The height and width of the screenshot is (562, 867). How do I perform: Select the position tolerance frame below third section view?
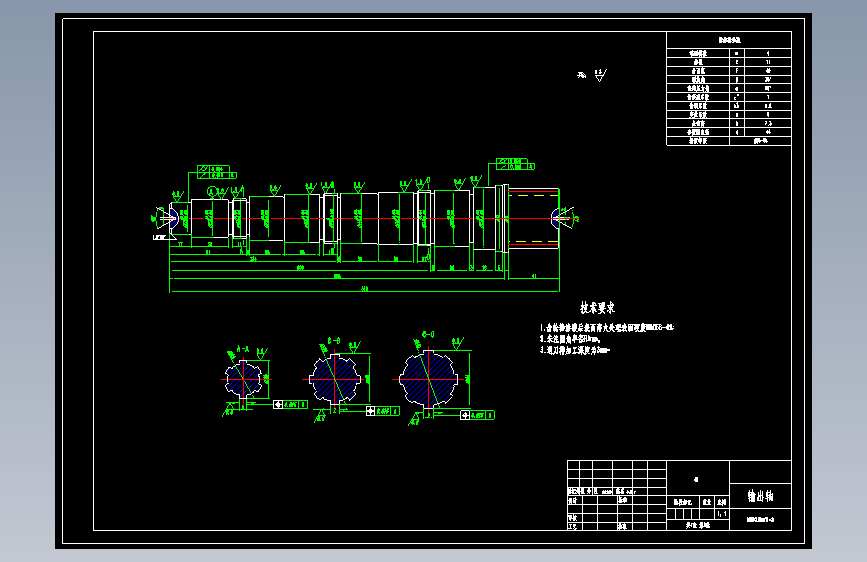pyautogui.click(x=477, y=415)
